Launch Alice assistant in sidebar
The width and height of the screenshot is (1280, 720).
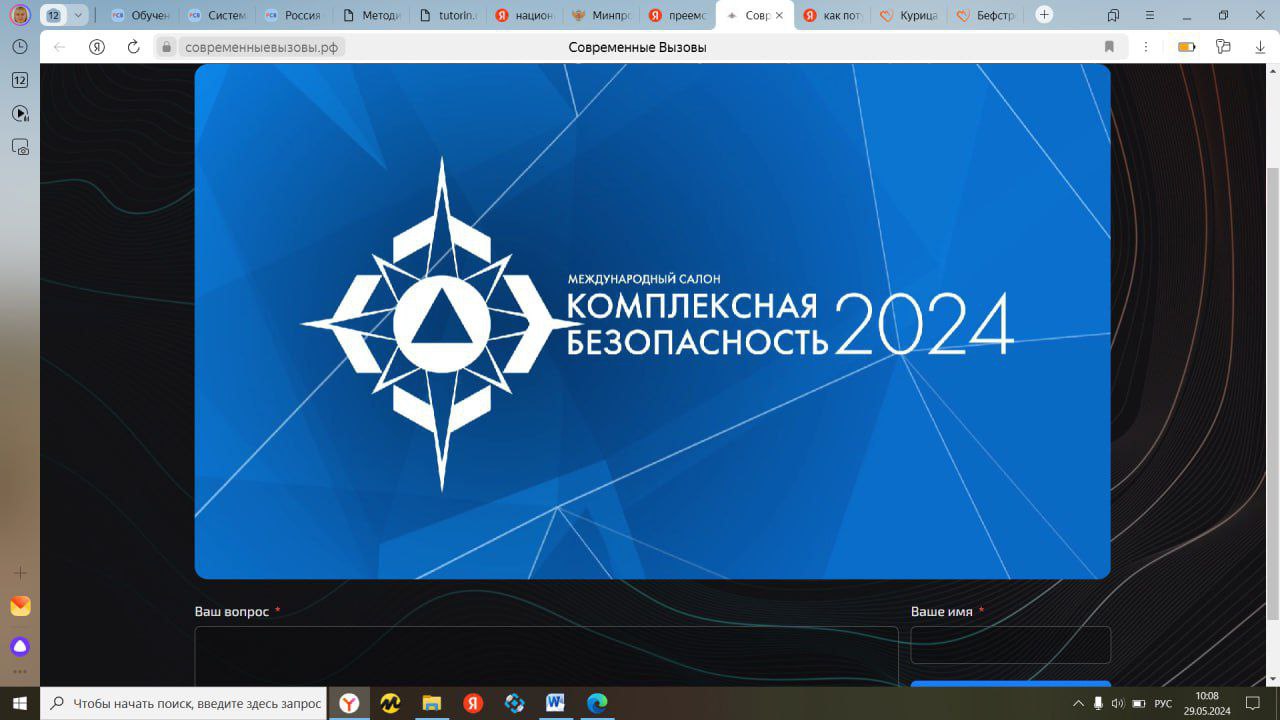click(20, 645)
